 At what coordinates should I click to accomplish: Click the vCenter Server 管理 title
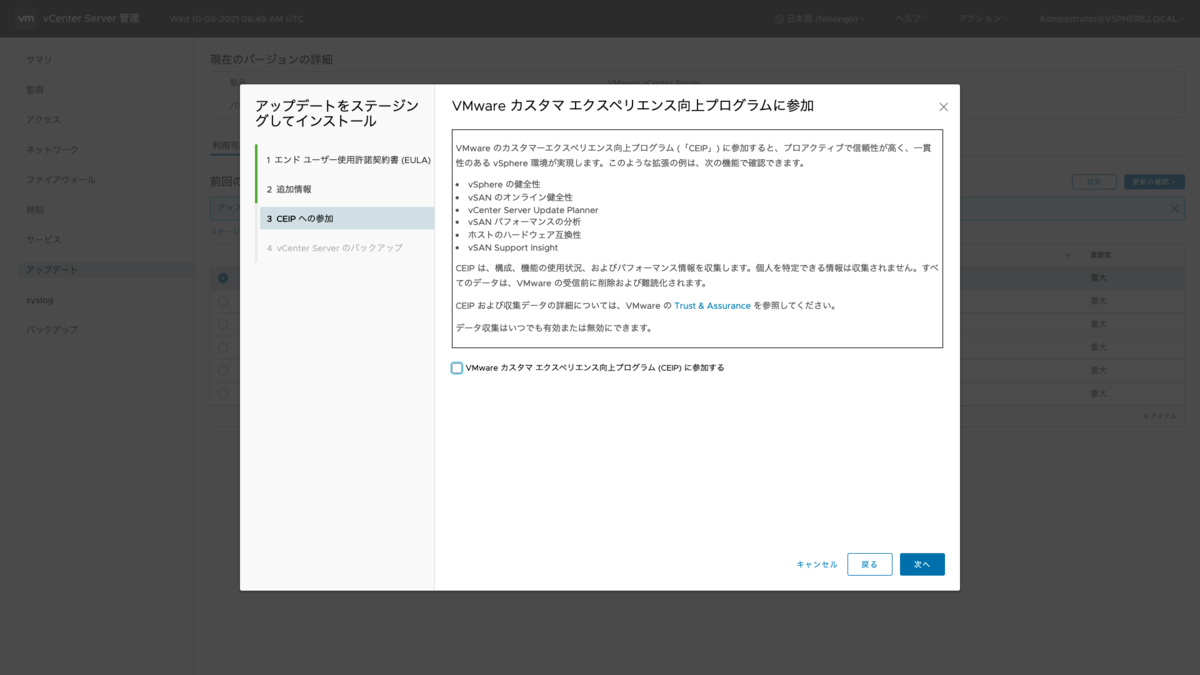pyautogui.click(x=92, y=19)
